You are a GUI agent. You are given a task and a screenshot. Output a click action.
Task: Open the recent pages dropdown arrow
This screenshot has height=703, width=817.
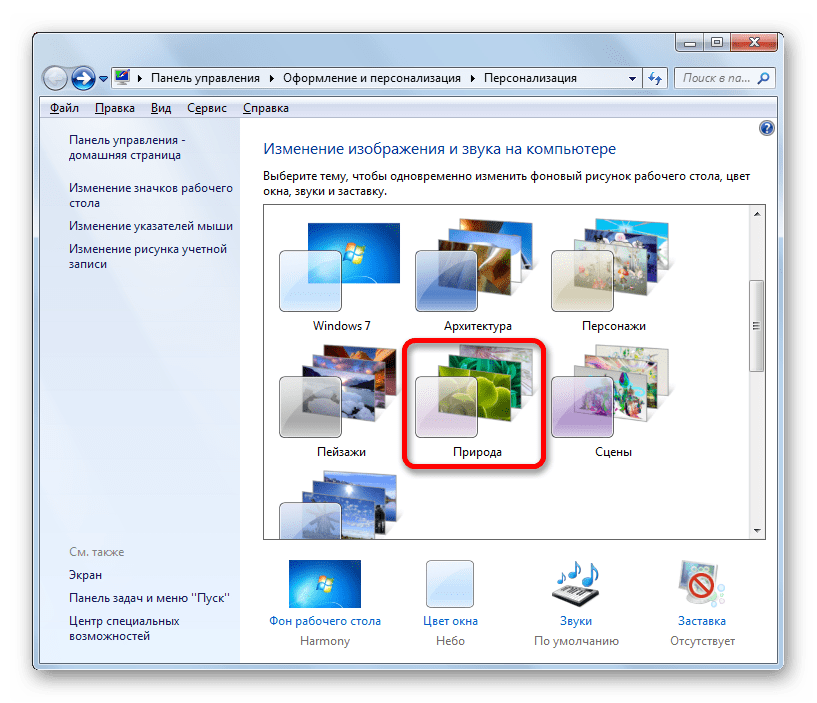pyautogui.click(x=103, y=79)
